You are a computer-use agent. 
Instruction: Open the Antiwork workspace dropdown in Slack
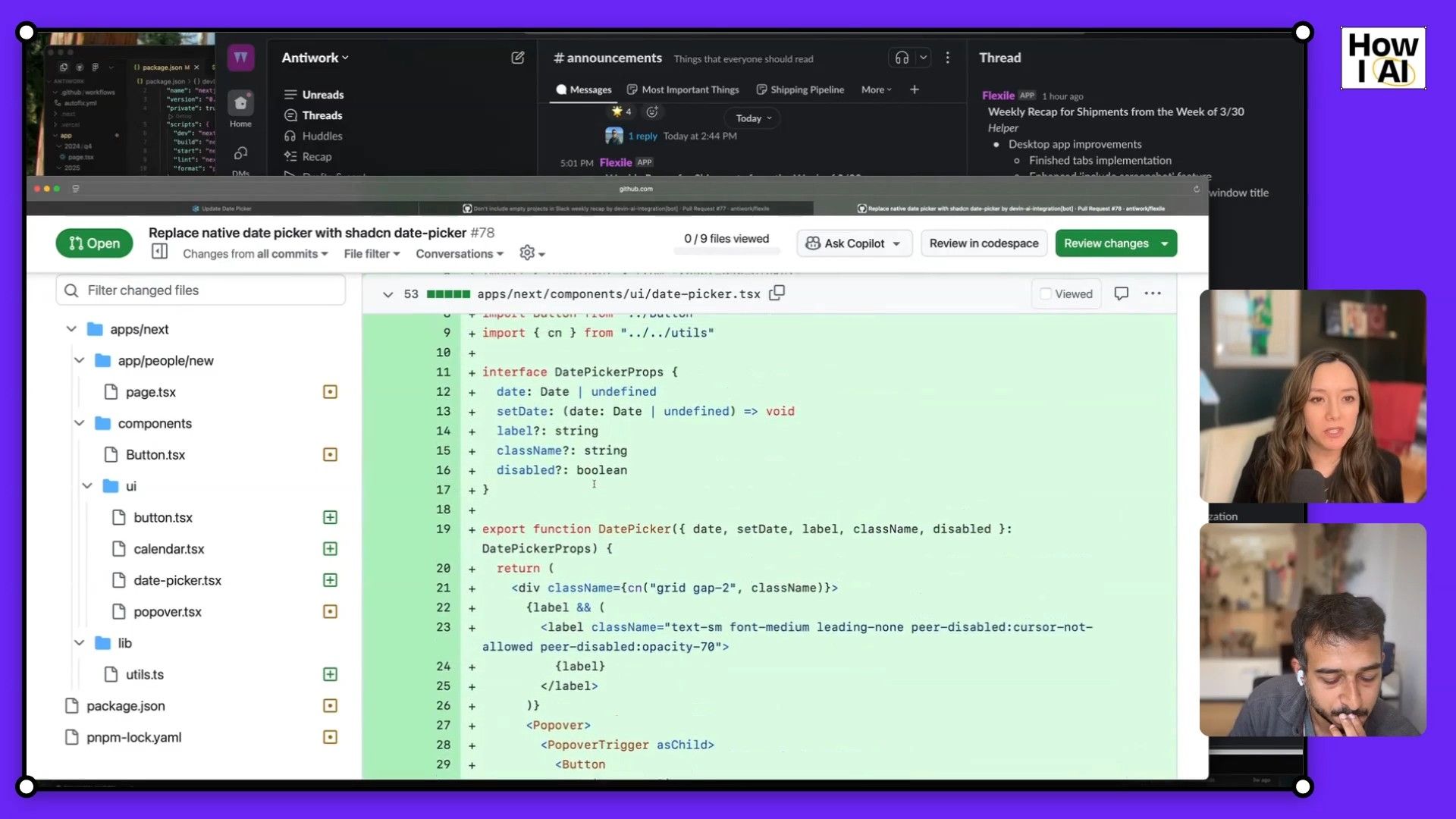315,58
